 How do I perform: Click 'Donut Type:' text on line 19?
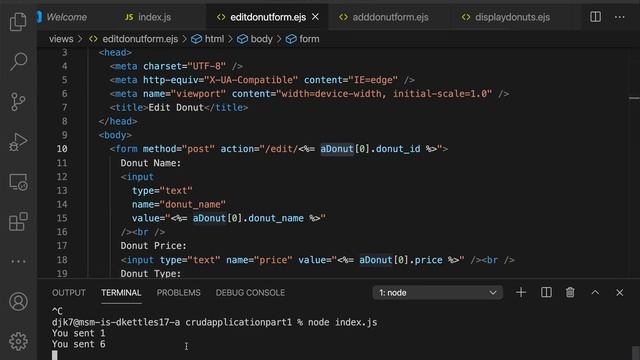tap(151, 273)
